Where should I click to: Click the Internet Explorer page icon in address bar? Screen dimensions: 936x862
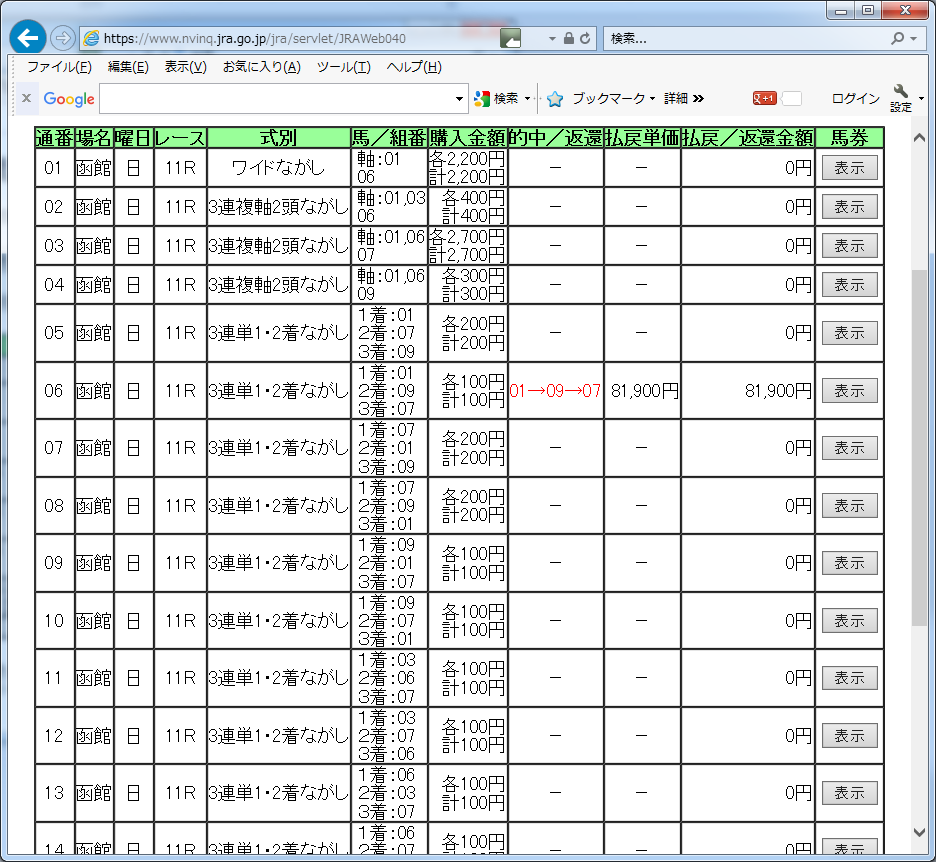91,38
